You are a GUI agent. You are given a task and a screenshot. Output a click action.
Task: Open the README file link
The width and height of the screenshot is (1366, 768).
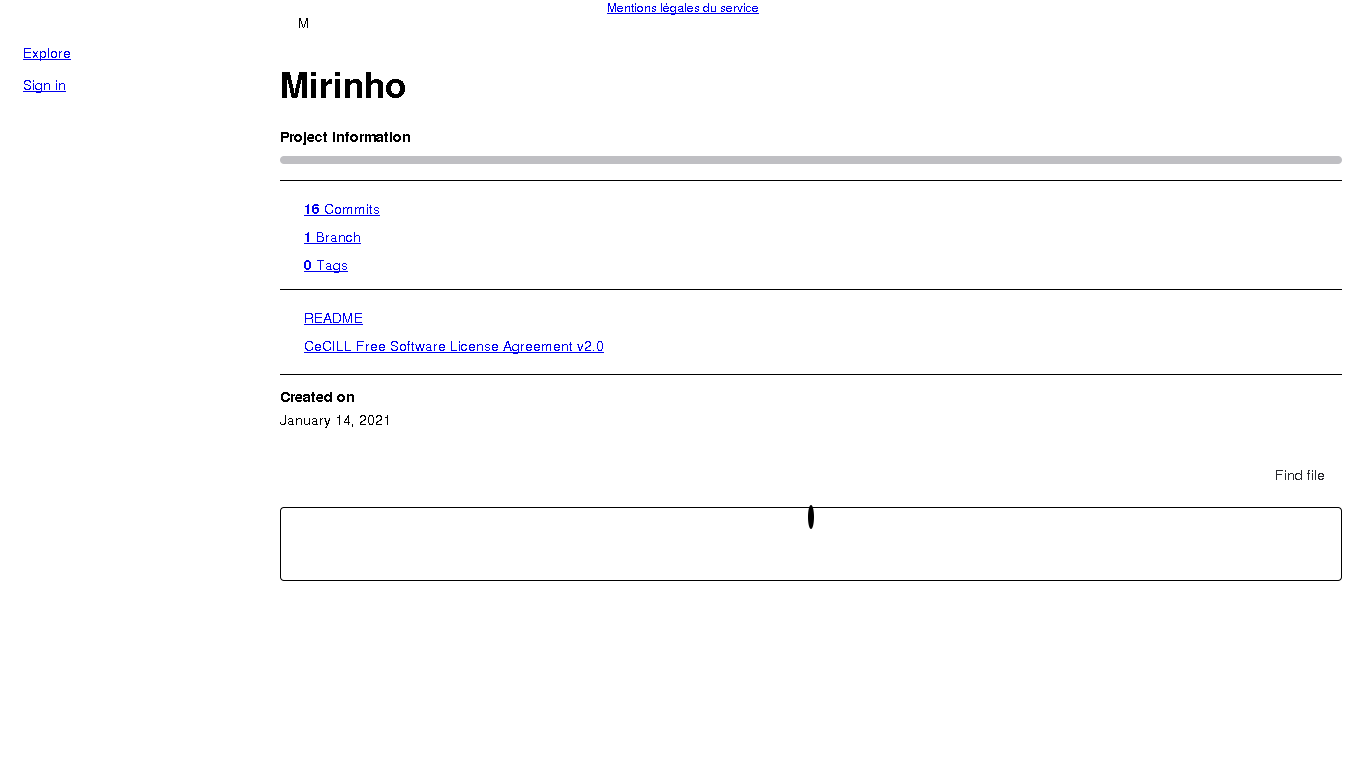coord(333,318)
